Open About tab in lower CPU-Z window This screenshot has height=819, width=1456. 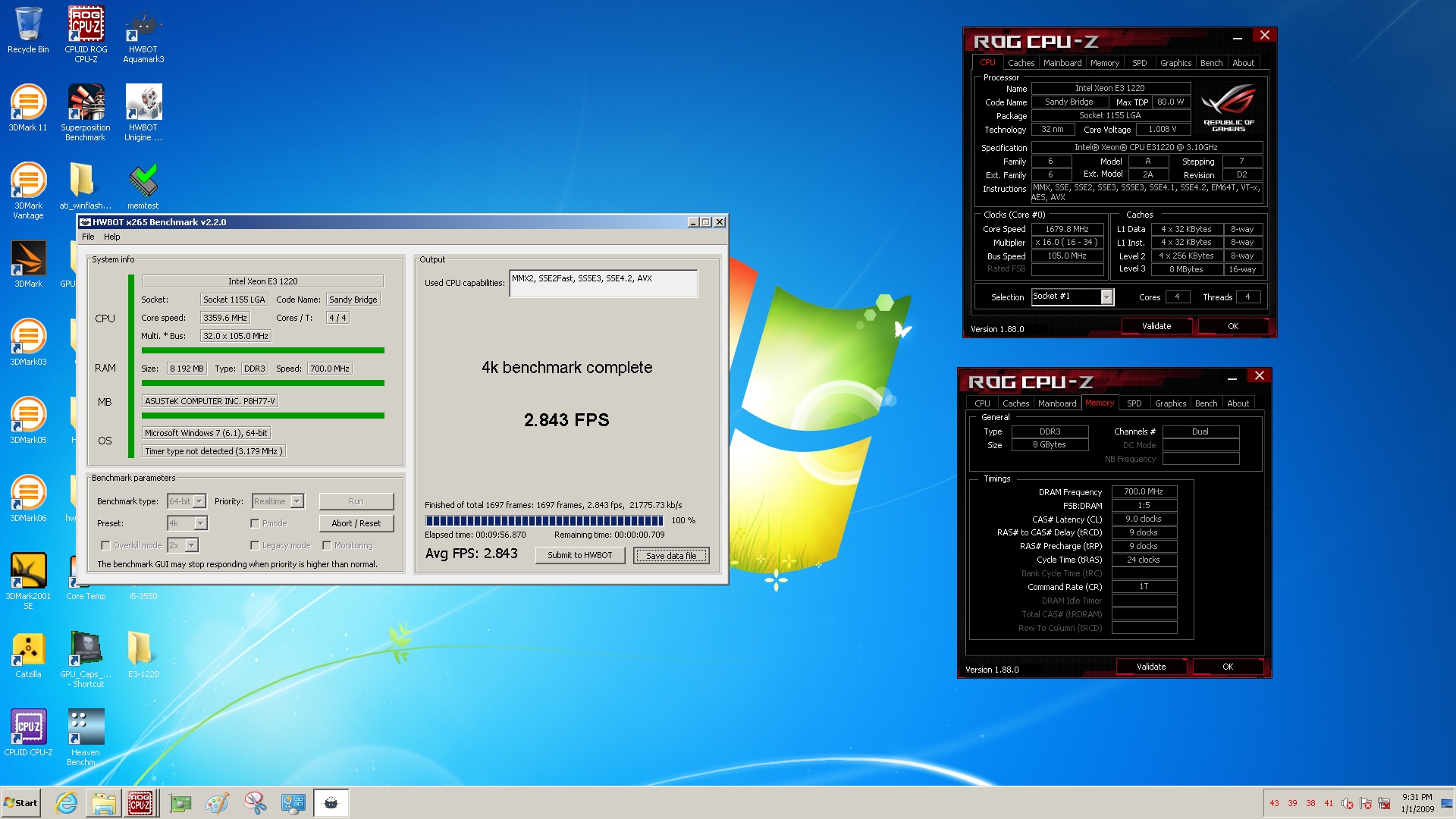click(1238, 403)
